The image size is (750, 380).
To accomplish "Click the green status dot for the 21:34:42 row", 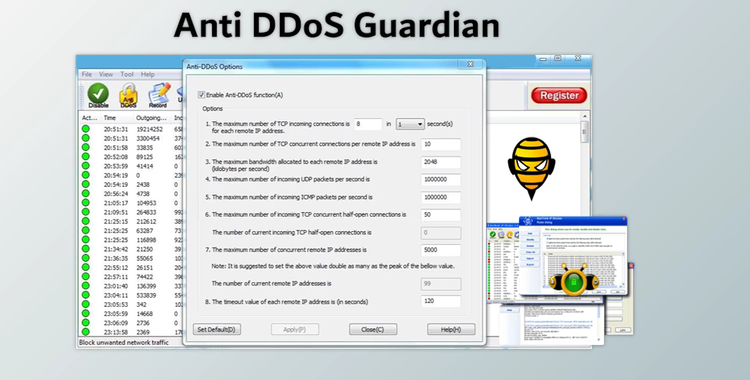I will tap(86, 249).
